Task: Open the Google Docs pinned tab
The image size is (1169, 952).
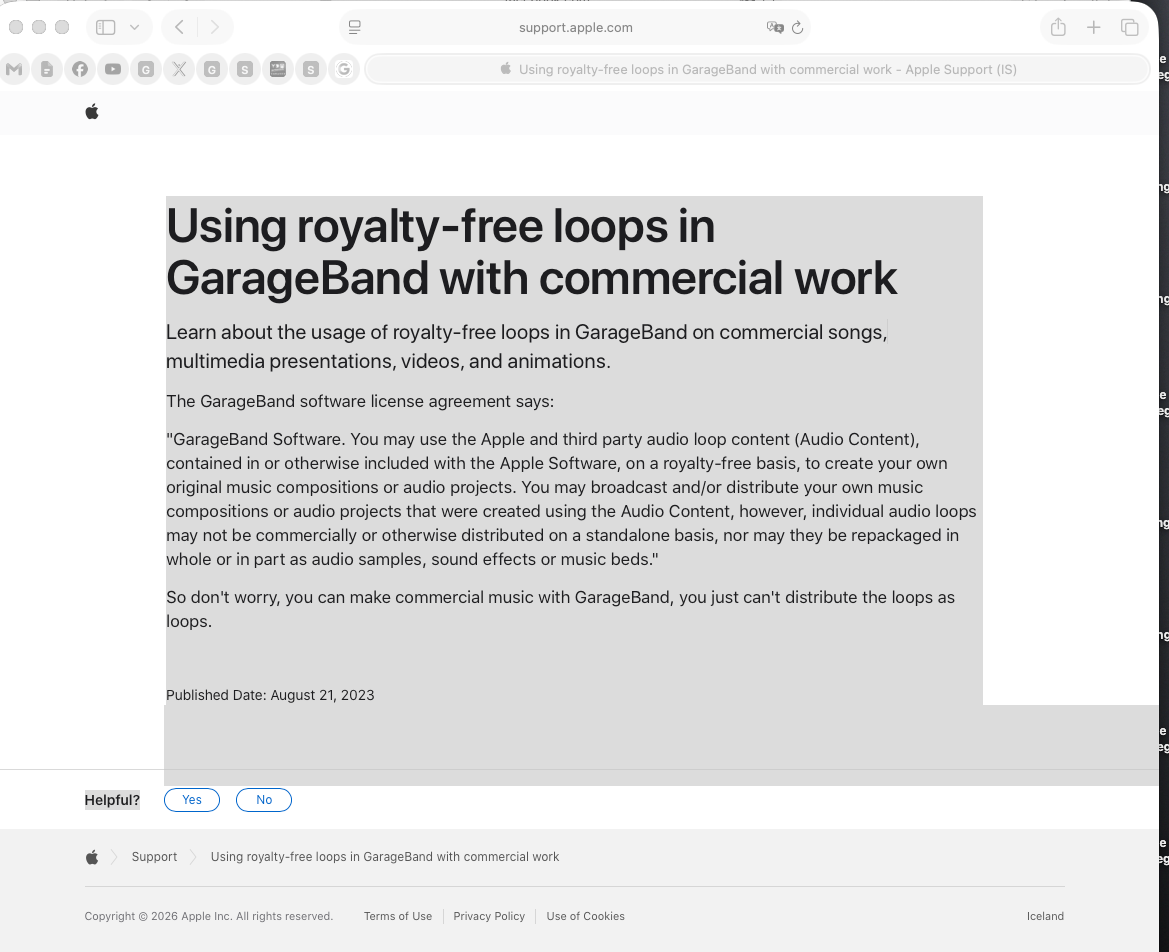Action: click(47, 69)
